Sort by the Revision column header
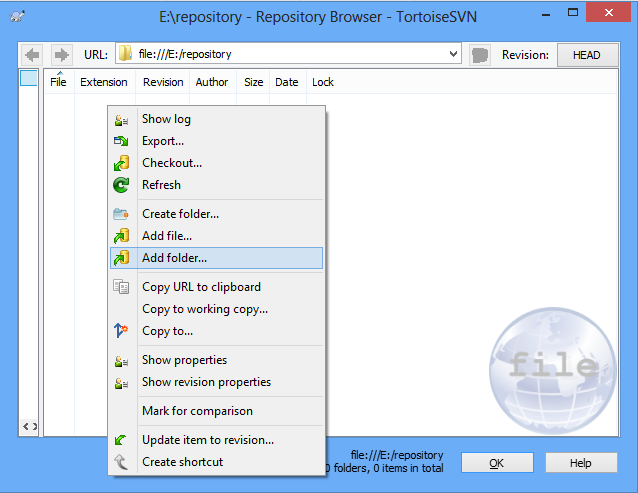The width and height of the screenshot is (638, 493). [163, 82]
